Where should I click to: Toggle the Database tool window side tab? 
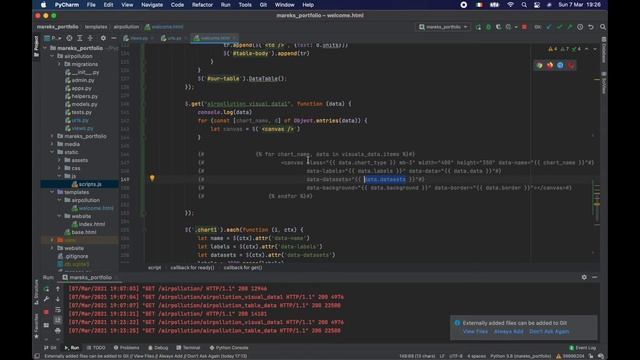pyautogui.click(x=604, y=50)
